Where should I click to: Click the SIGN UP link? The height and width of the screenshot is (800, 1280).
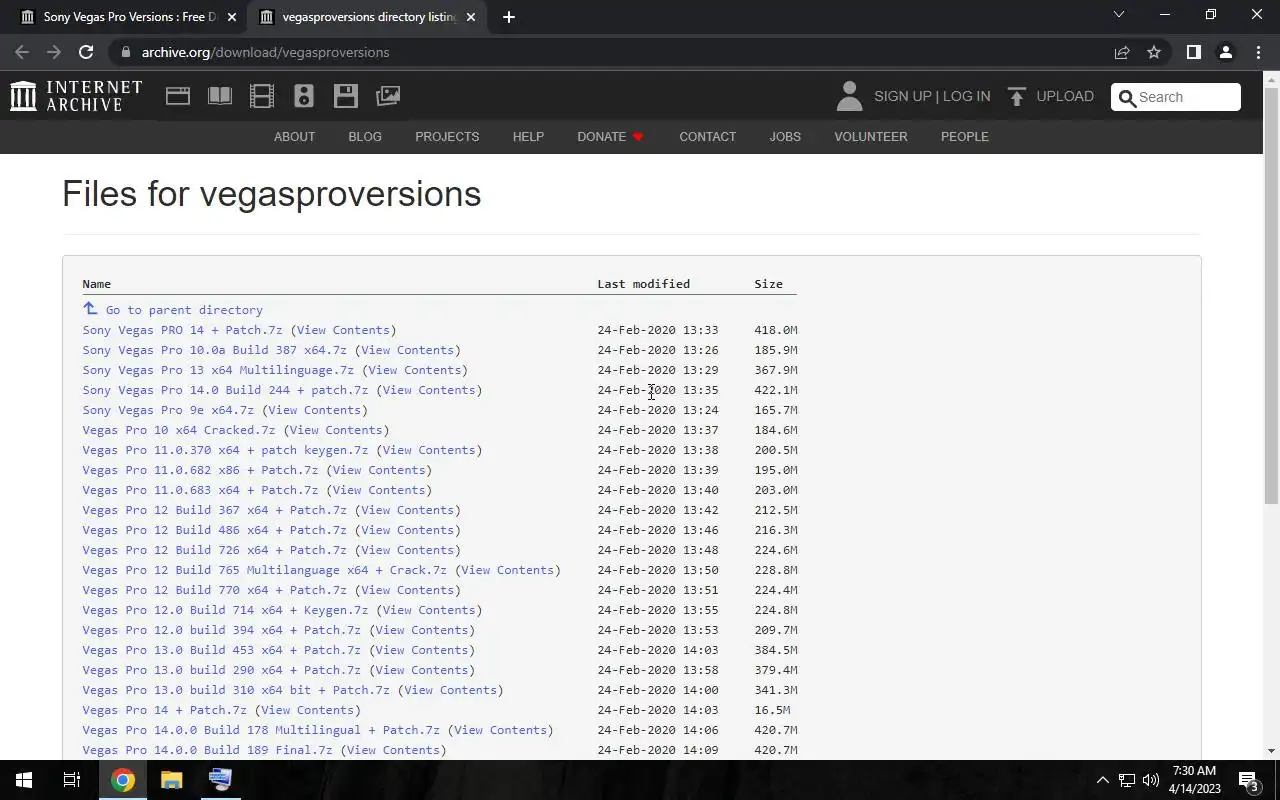(x=902, y=96)
